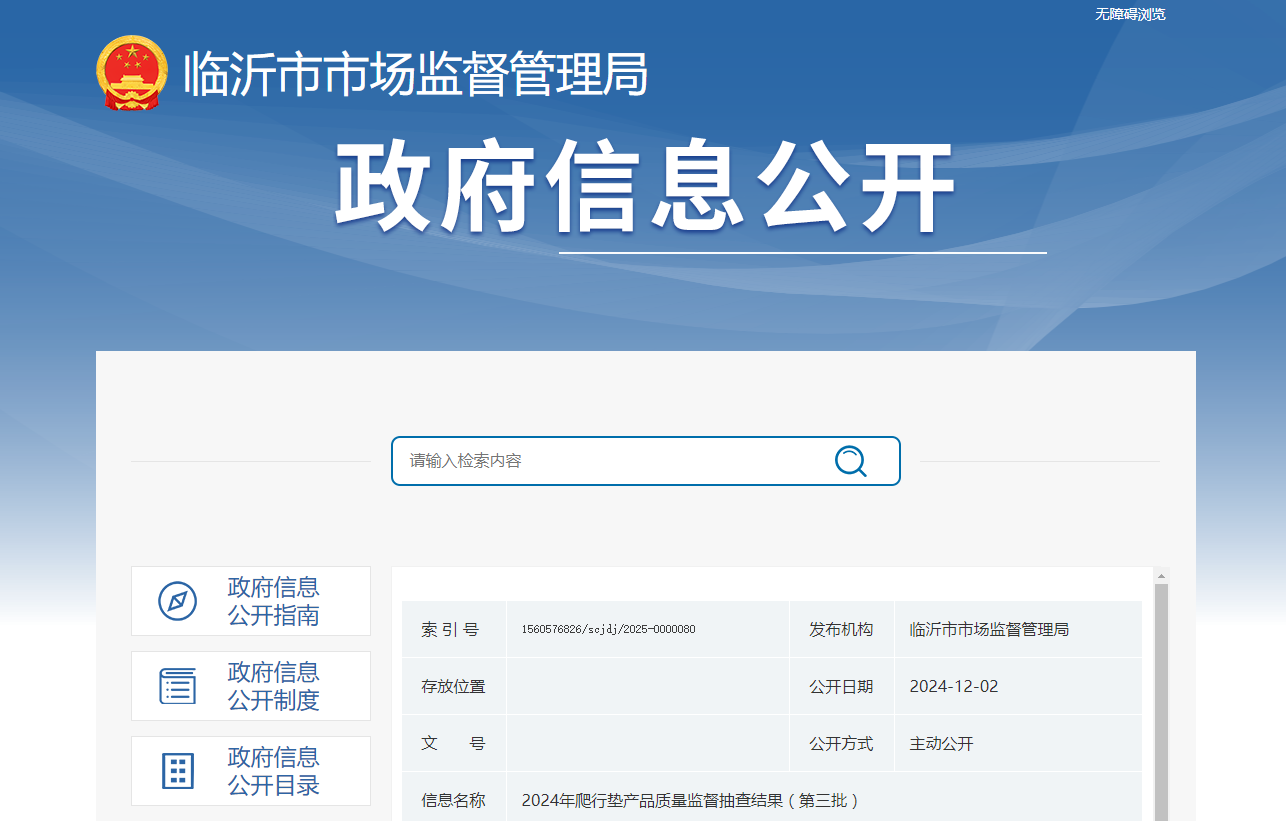Viewport: 1286px width, 821px height.
Task: Click the compass icon for 公开指南
Action: point(177,601)
